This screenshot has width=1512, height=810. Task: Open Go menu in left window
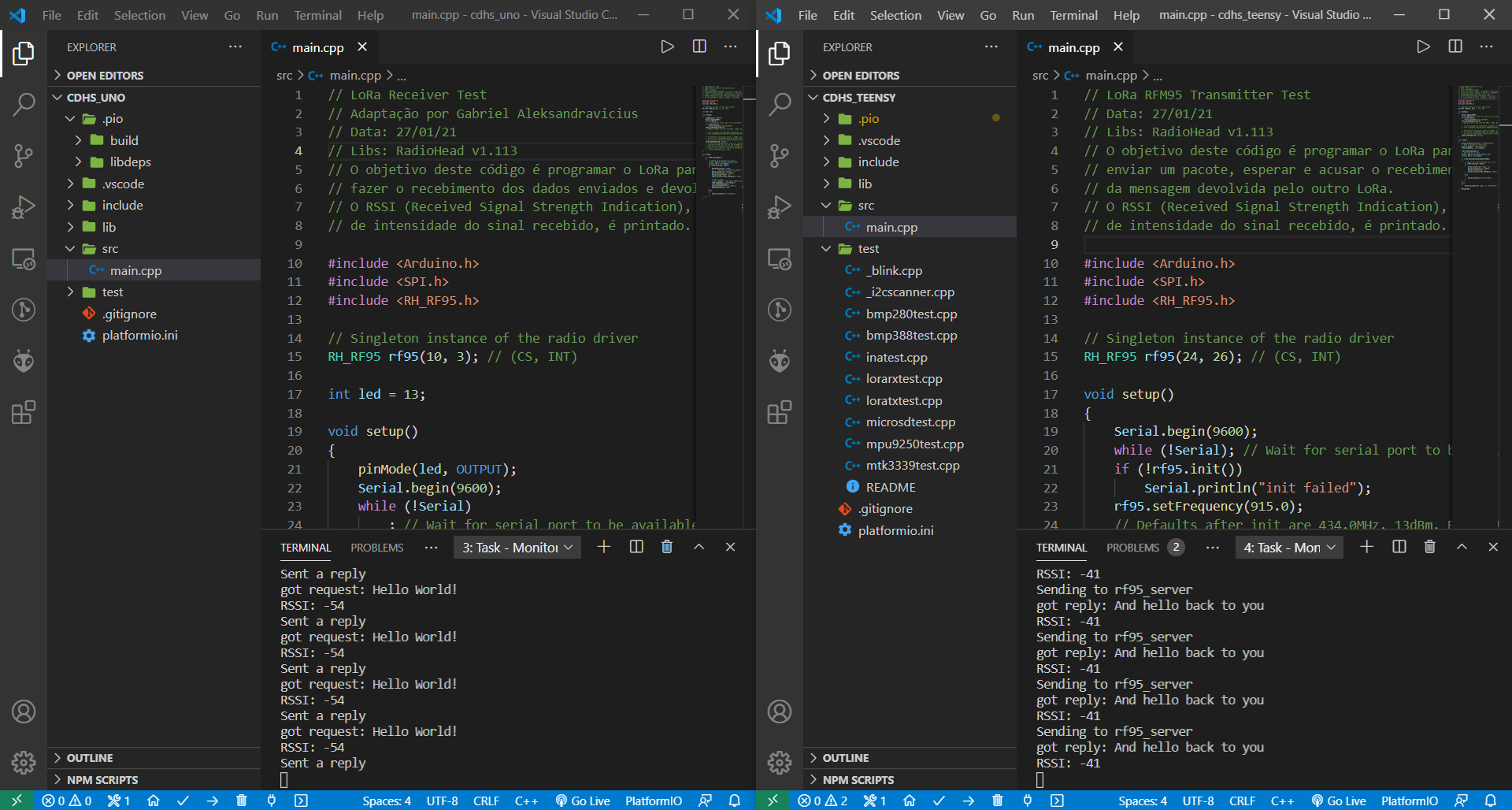tap(232, 15)
